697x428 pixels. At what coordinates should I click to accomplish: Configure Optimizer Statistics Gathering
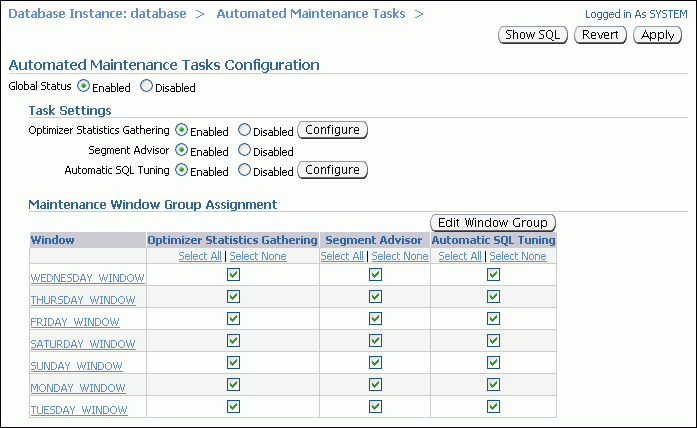332,130
